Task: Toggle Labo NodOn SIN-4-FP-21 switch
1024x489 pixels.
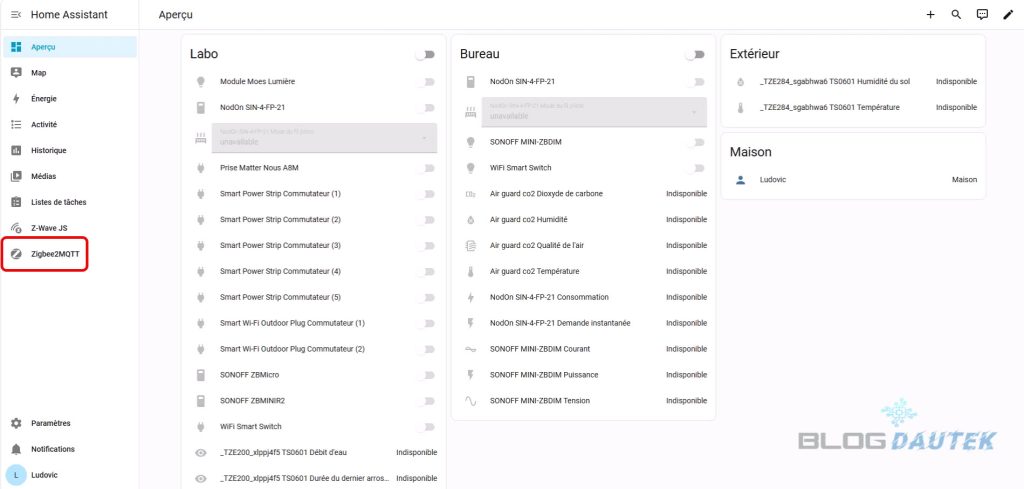Action: (427, 108)
